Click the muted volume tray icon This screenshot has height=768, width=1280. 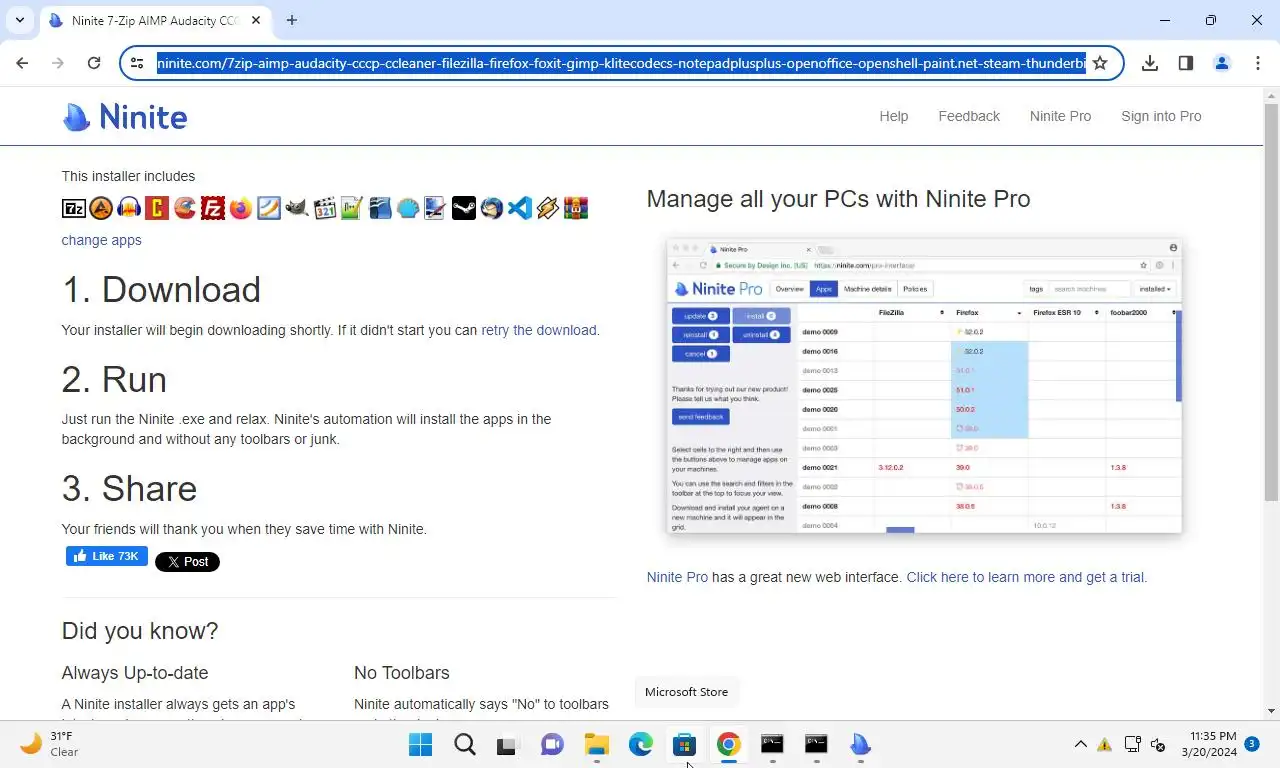click(x=1158, y=744)
